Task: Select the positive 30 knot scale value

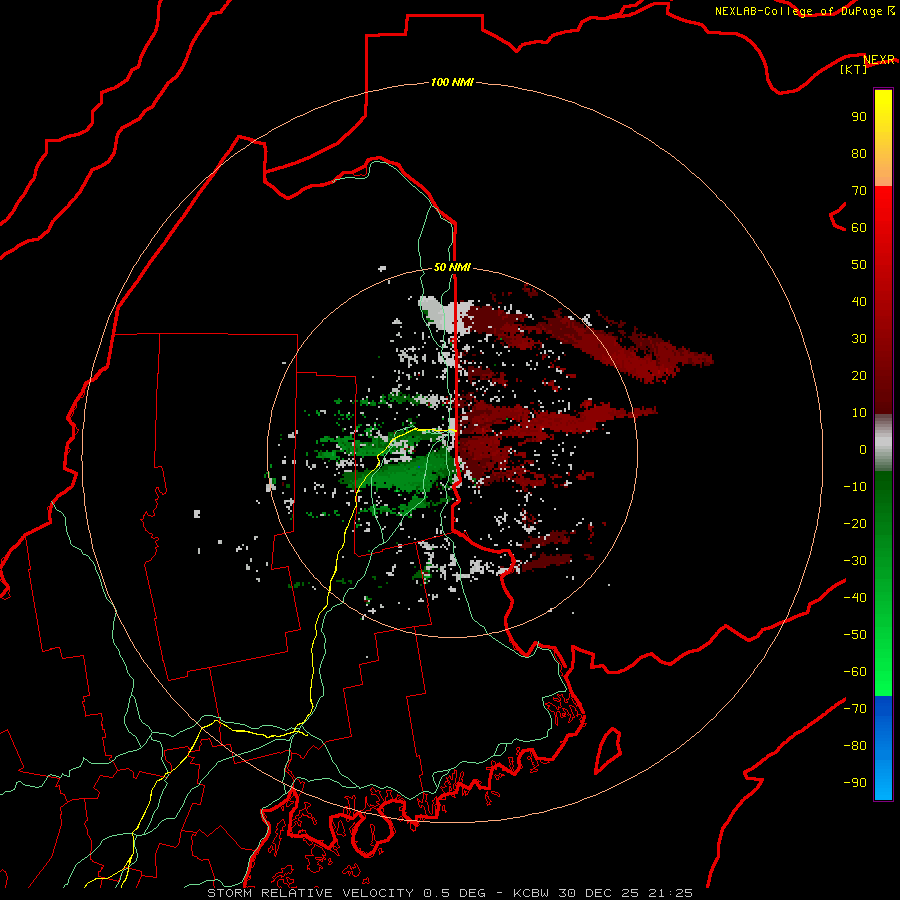Action: (x=859, y=339)
